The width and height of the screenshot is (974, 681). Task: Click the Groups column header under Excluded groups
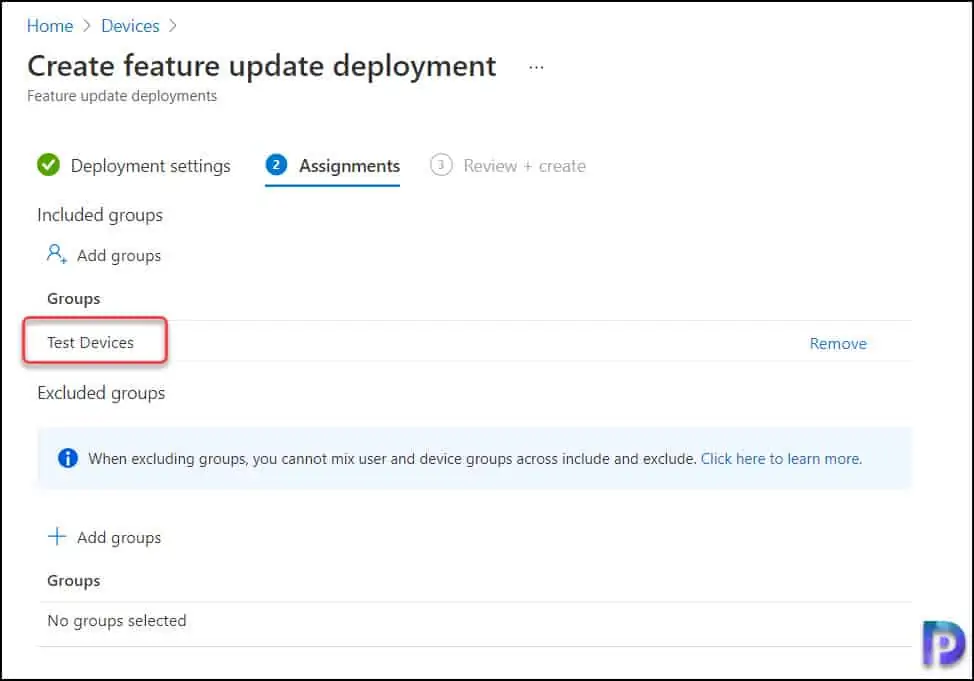click(73, 581)
